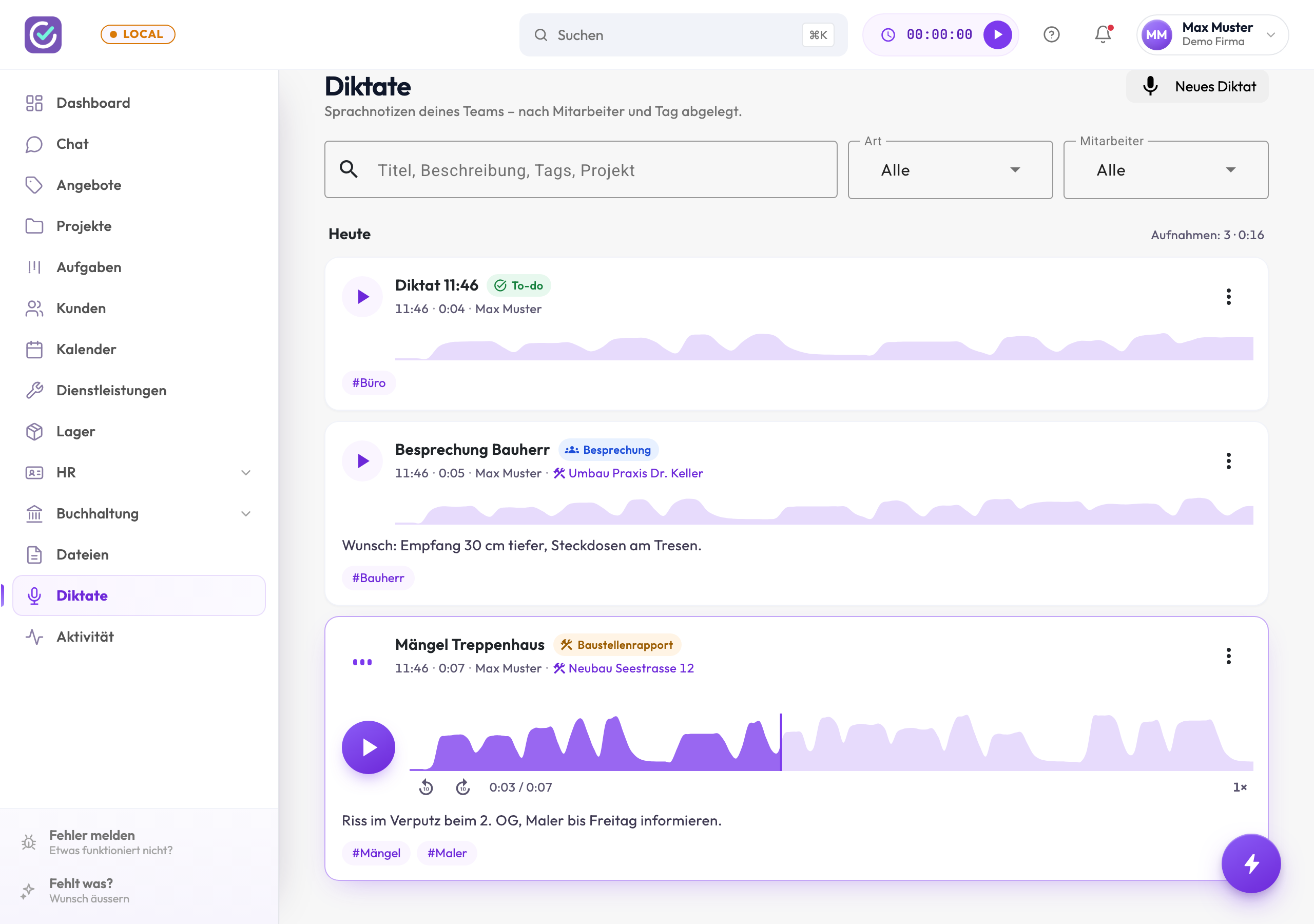Open the Art filter dropdown

[x=950, y=170]
